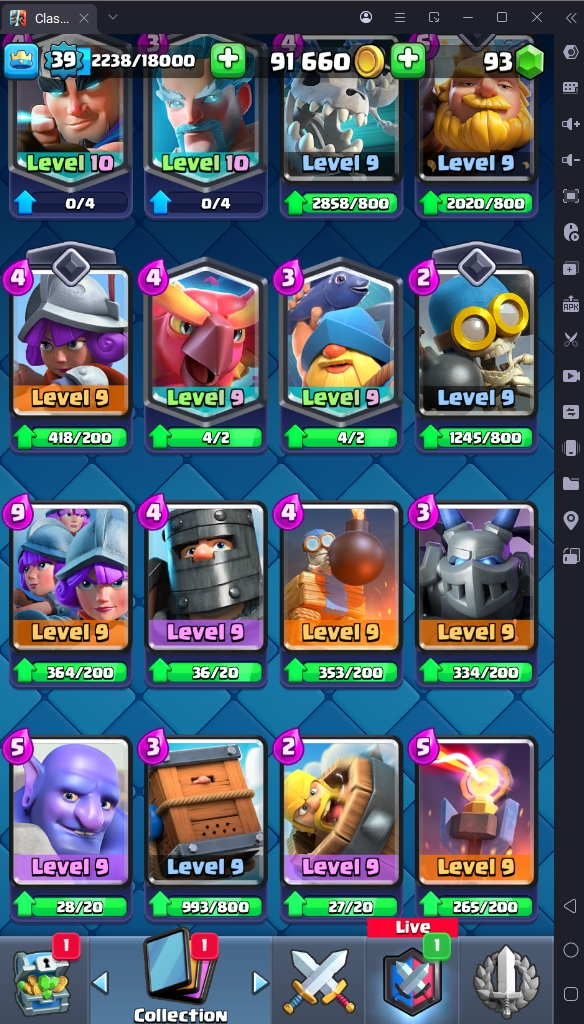Click the blue king crown level icon
Image resolution: width=584 pixels, height=1024 pixels.
[x=22, y=61]
